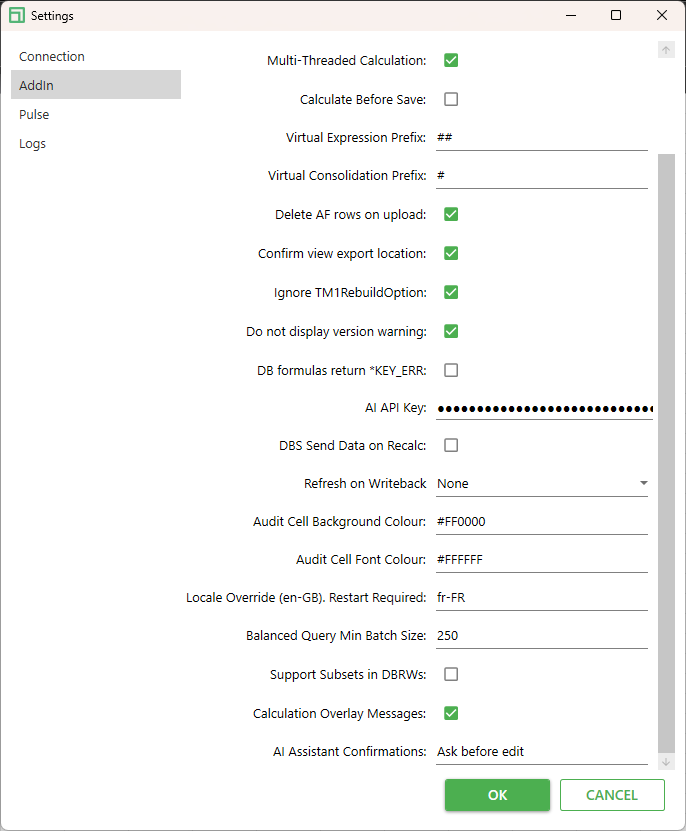Click the Virtual Expression Prefix field
The height and width of the screenshot is (831, 686).
coord(542,138)
